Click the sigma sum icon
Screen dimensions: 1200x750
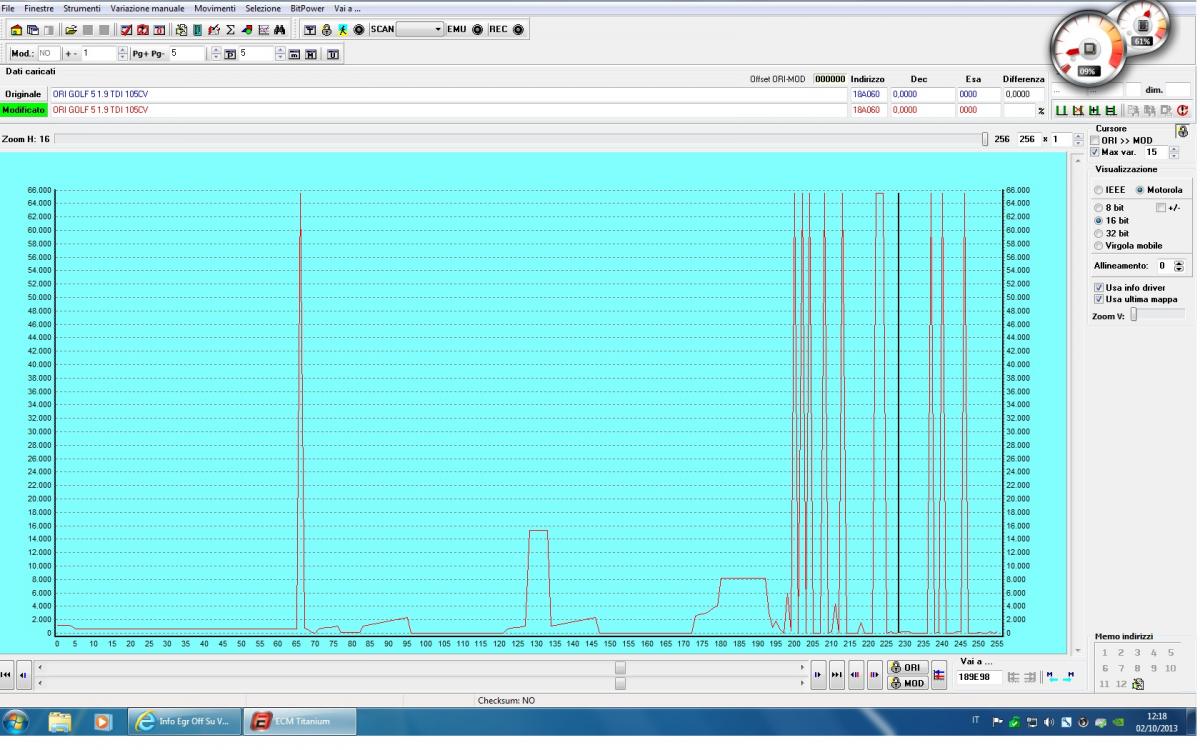tap(231, 30)
